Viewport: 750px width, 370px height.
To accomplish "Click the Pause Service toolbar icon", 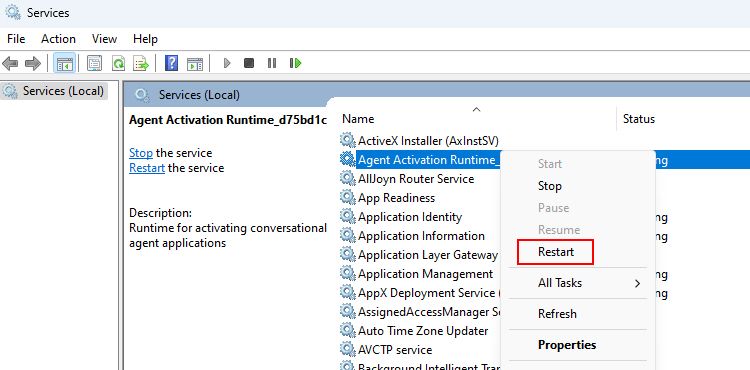I will [x=272, y=63].
